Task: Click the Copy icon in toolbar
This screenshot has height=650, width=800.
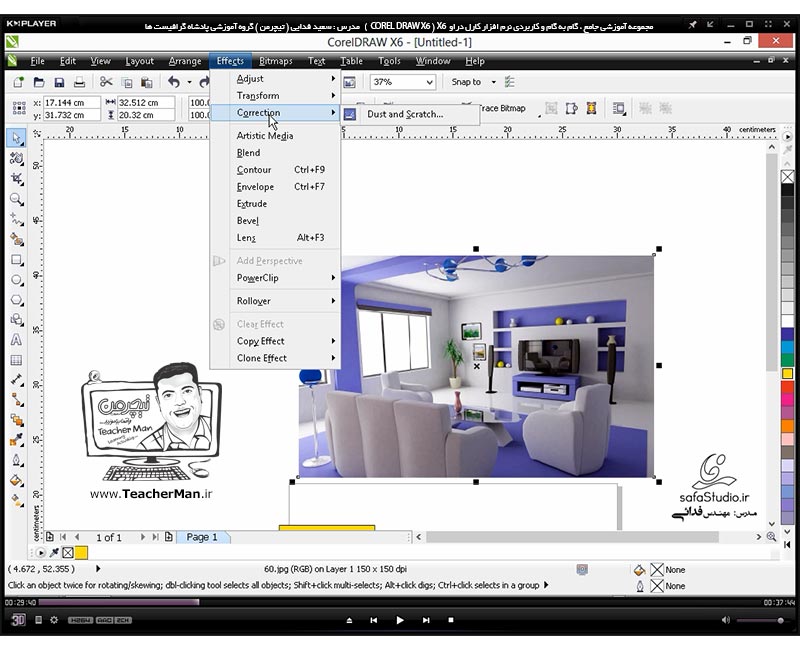Action: [127, 82]
